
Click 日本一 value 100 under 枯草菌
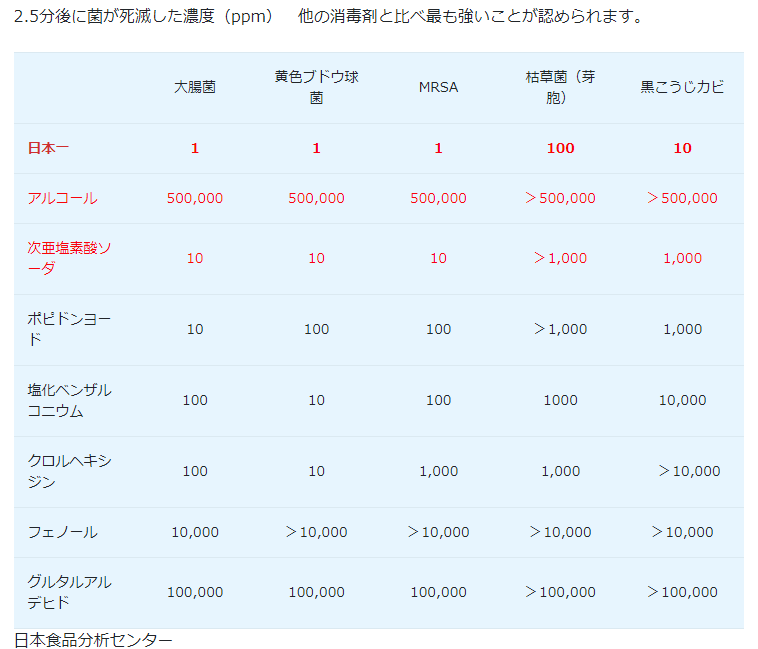[x=560, y=148]
